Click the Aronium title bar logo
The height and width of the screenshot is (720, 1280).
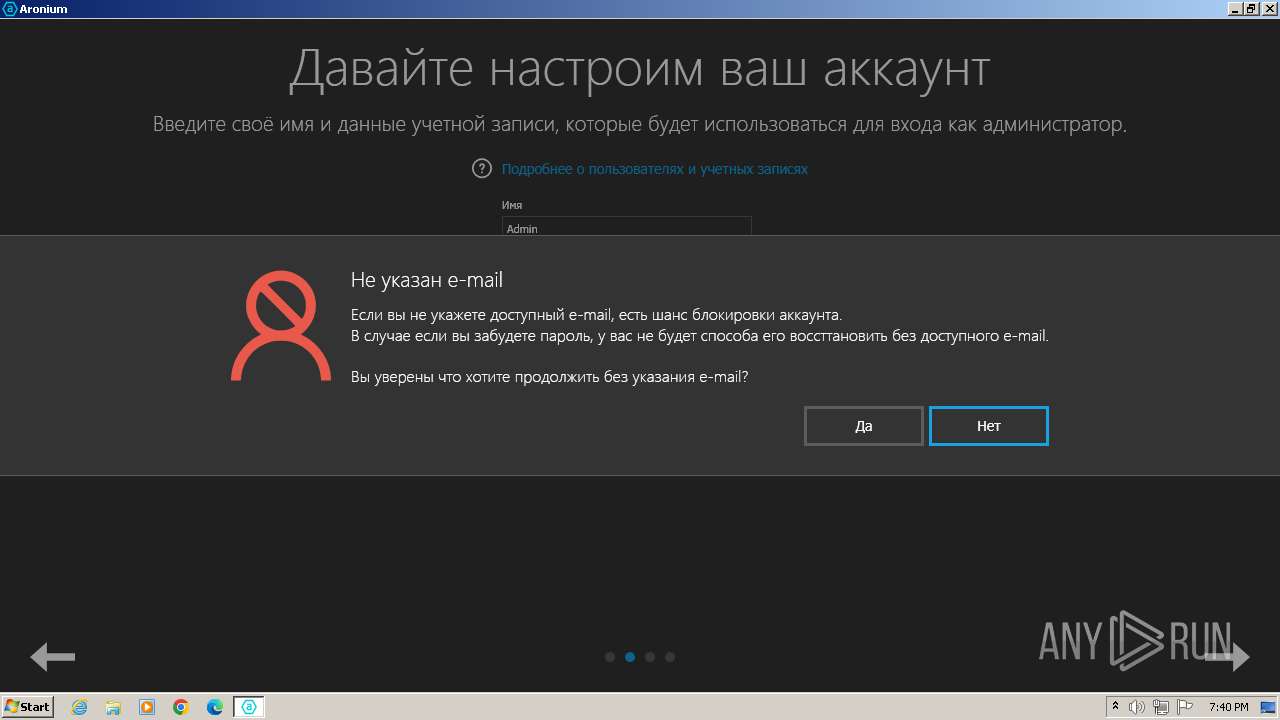(10, 8)
